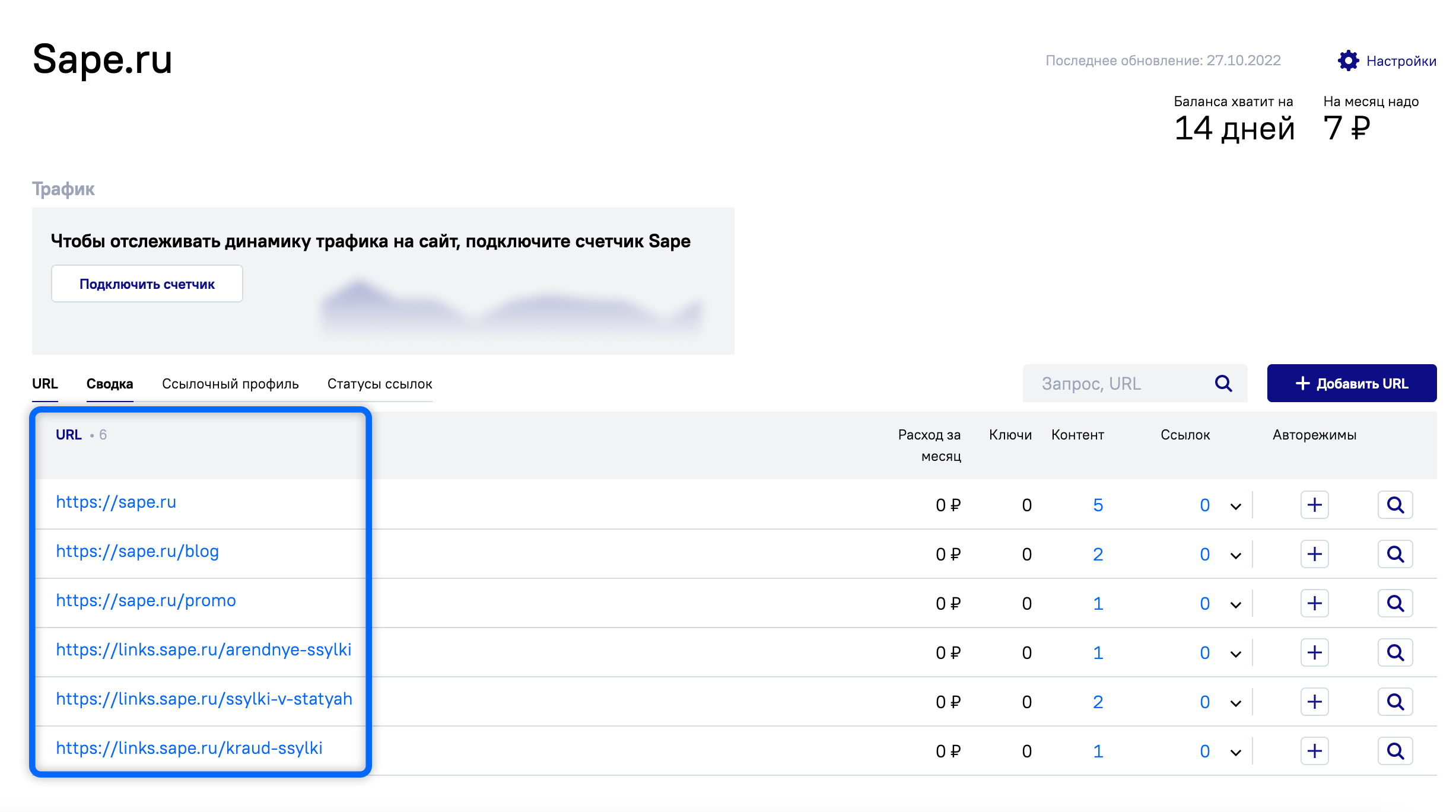
Task: Click magnifier icon in arendnye-ssylki row
Action: coord(1395,652)
